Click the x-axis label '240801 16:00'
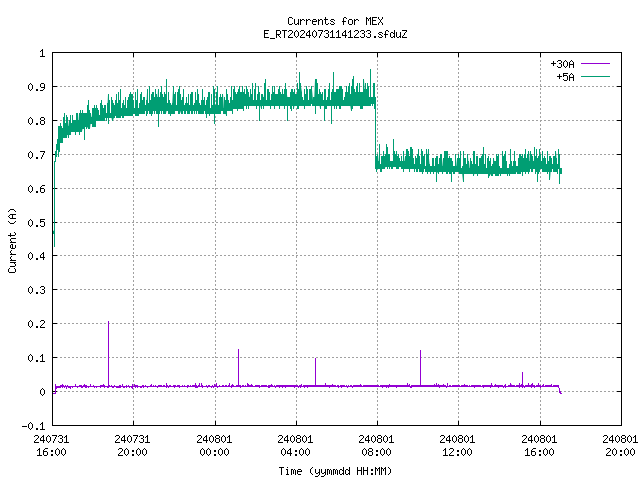 [539, 446]
